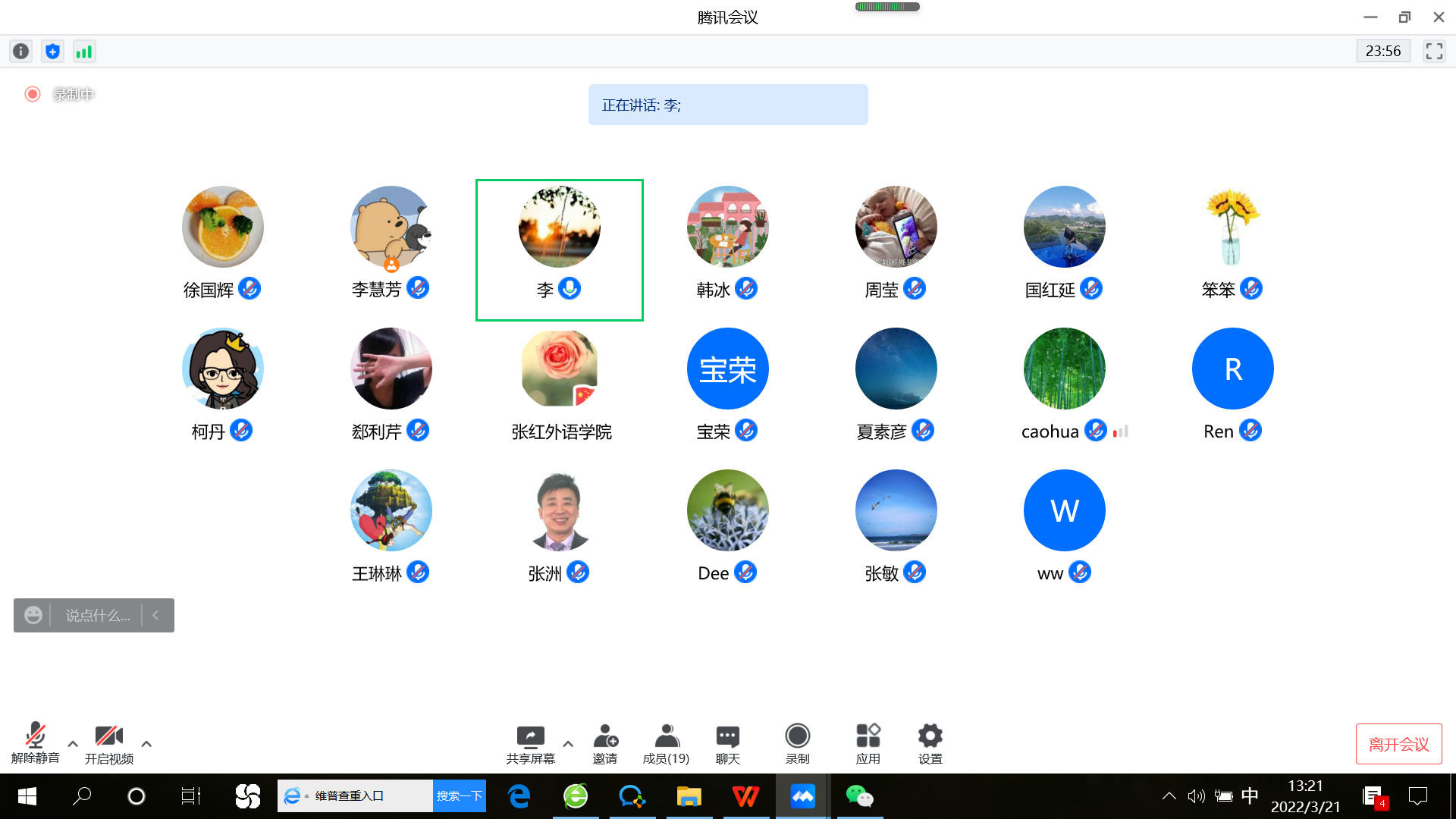Click the 离开会议 leave meeting button
The image size is (1456, 819).
pos(1398,744)
